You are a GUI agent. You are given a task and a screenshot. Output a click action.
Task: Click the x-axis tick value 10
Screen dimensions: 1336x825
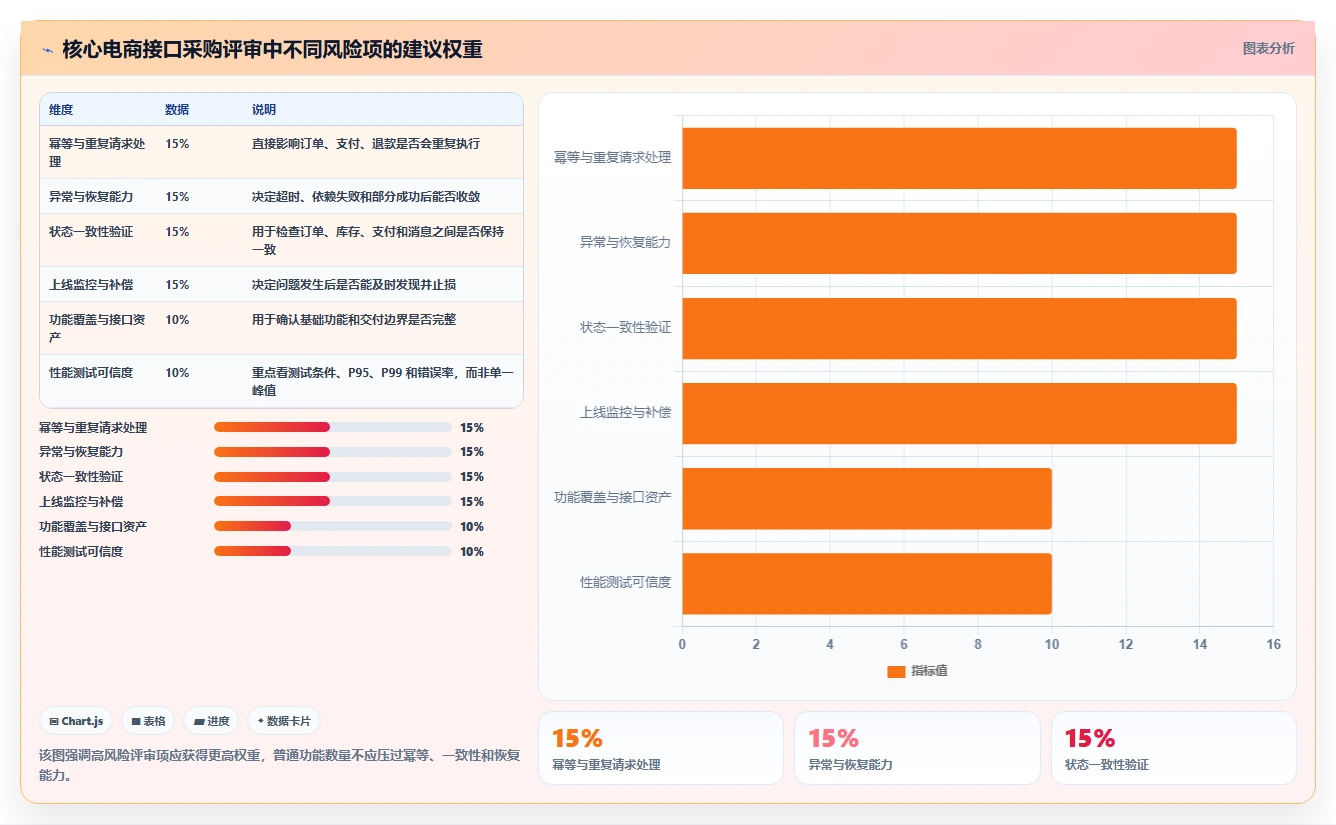click(1052, 645)
